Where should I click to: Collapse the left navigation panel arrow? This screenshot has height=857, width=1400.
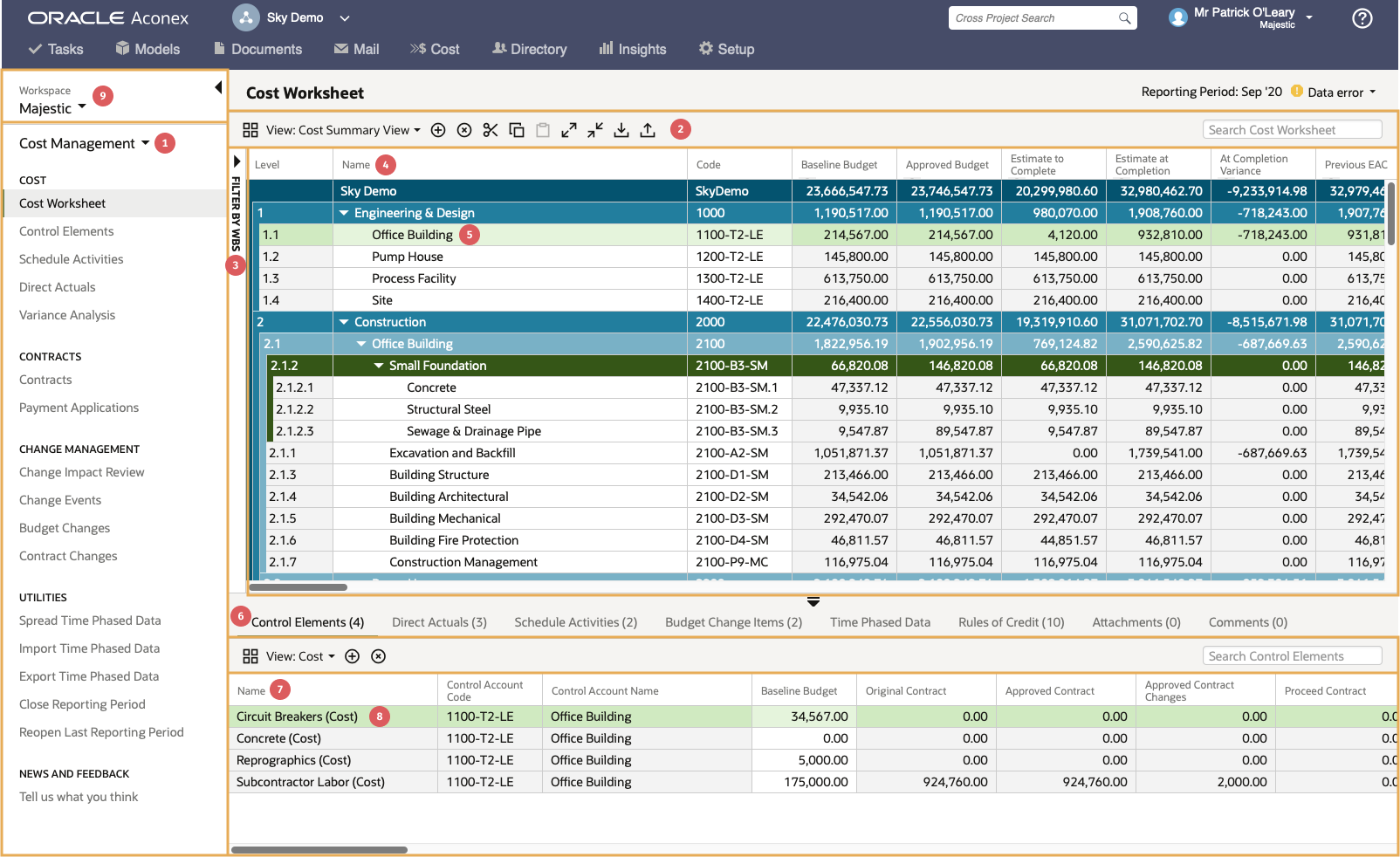tap(218, 87)
